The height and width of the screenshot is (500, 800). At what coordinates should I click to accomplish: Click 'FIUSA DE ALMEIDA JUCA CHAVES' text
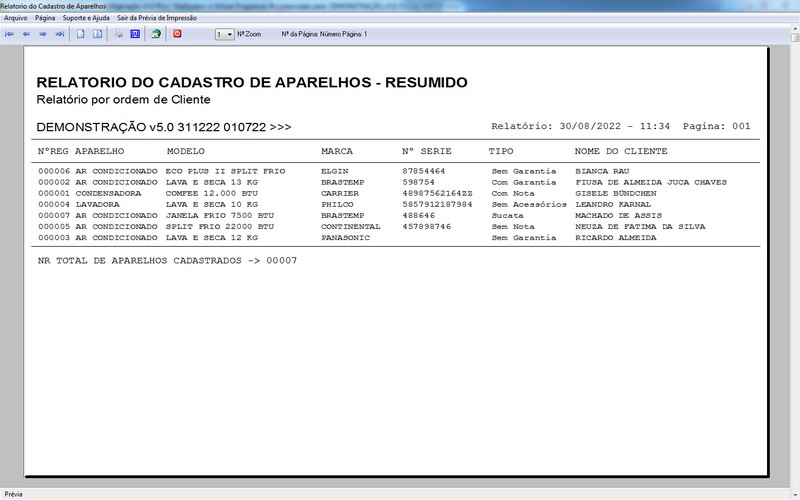coord(651,182)
